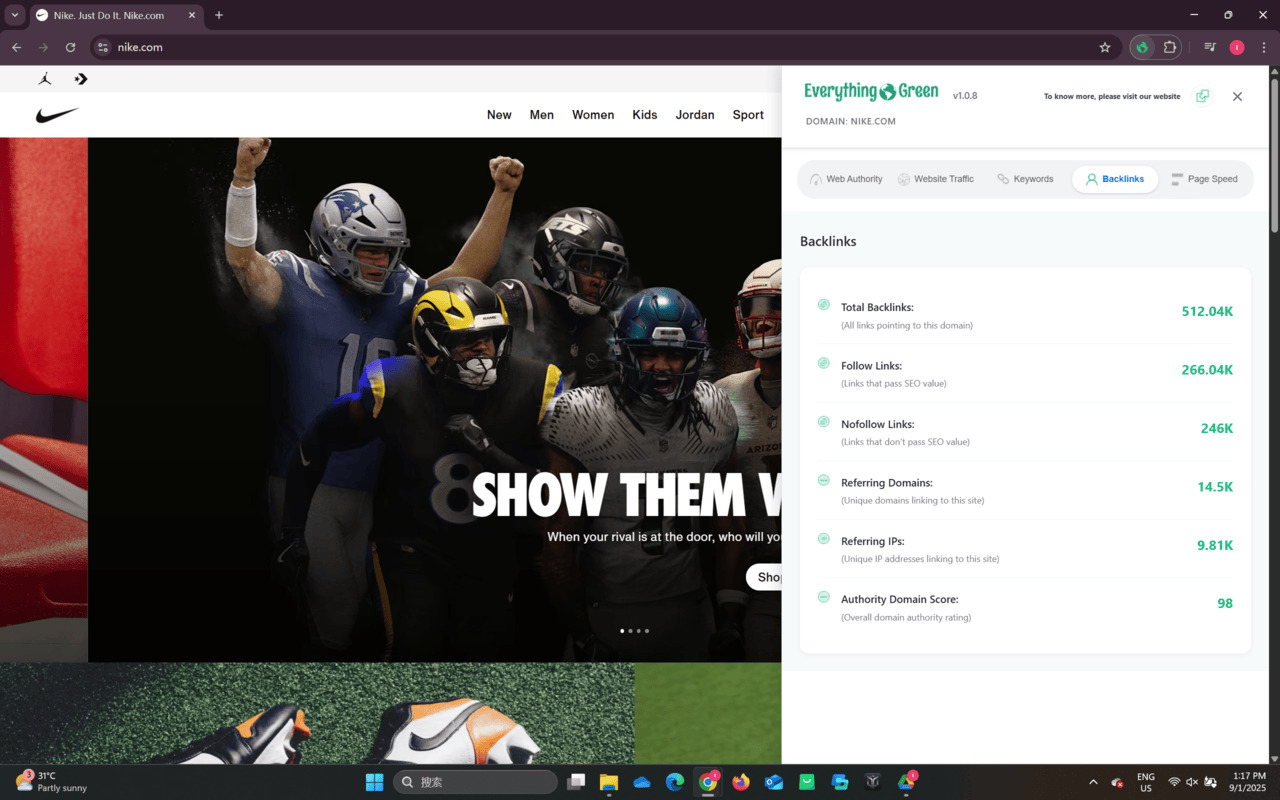1280x800 pixels.
Task: Switch to the Website Traffic tab
Action: coord(935,179)
